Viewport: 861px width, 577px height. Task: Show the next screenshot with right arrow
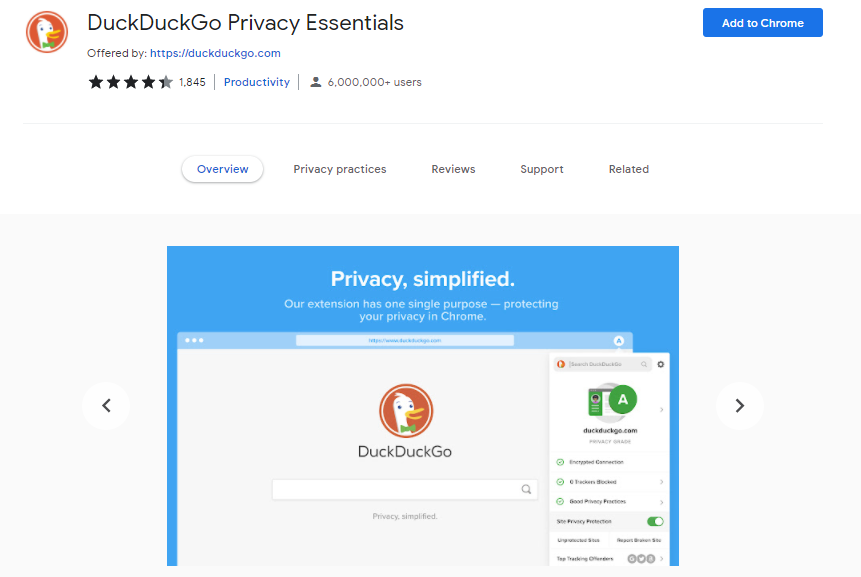pyautogui.click(x=740, y=405)
